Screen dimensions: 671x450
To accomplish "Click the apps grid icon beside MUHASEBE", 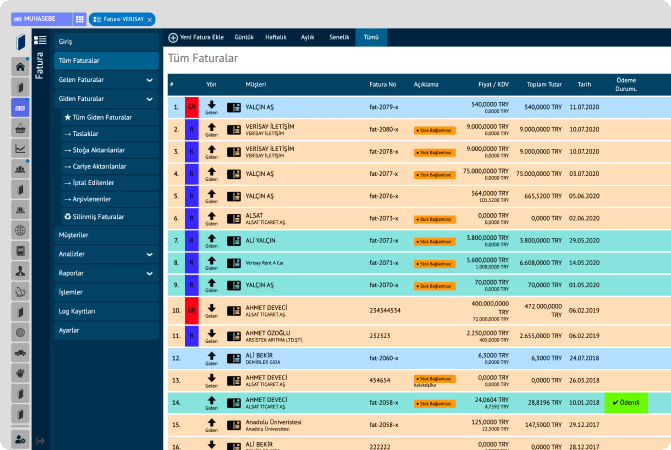I will coord(80,19).
